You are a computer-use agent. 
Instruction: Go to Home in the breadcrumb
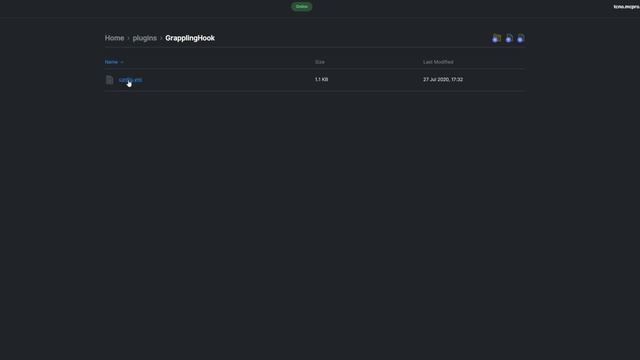tap(114, 38)
